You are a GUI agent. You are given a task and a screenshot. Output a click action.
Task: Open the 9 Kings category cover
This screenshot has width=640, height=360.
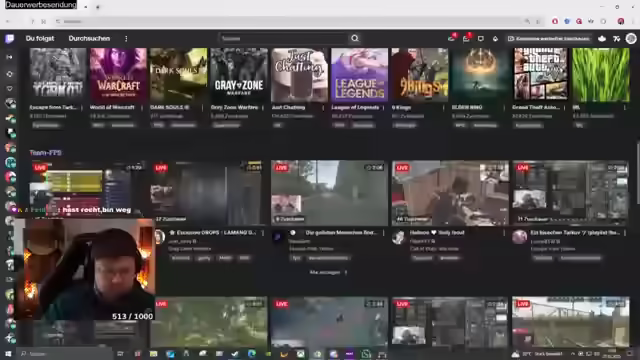click(420, 74)
